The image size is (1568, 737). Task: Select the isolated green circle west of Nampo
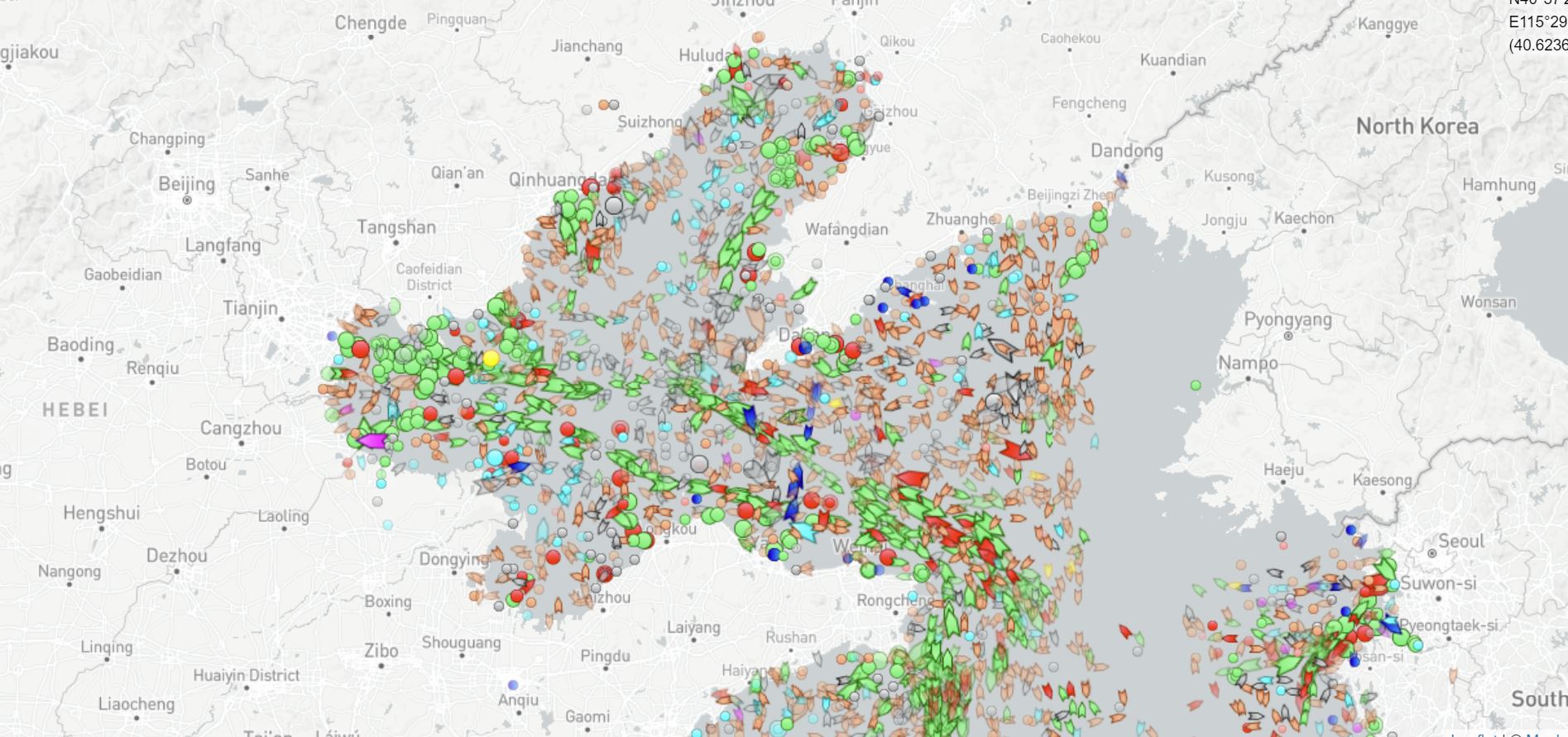point(1196,385)
